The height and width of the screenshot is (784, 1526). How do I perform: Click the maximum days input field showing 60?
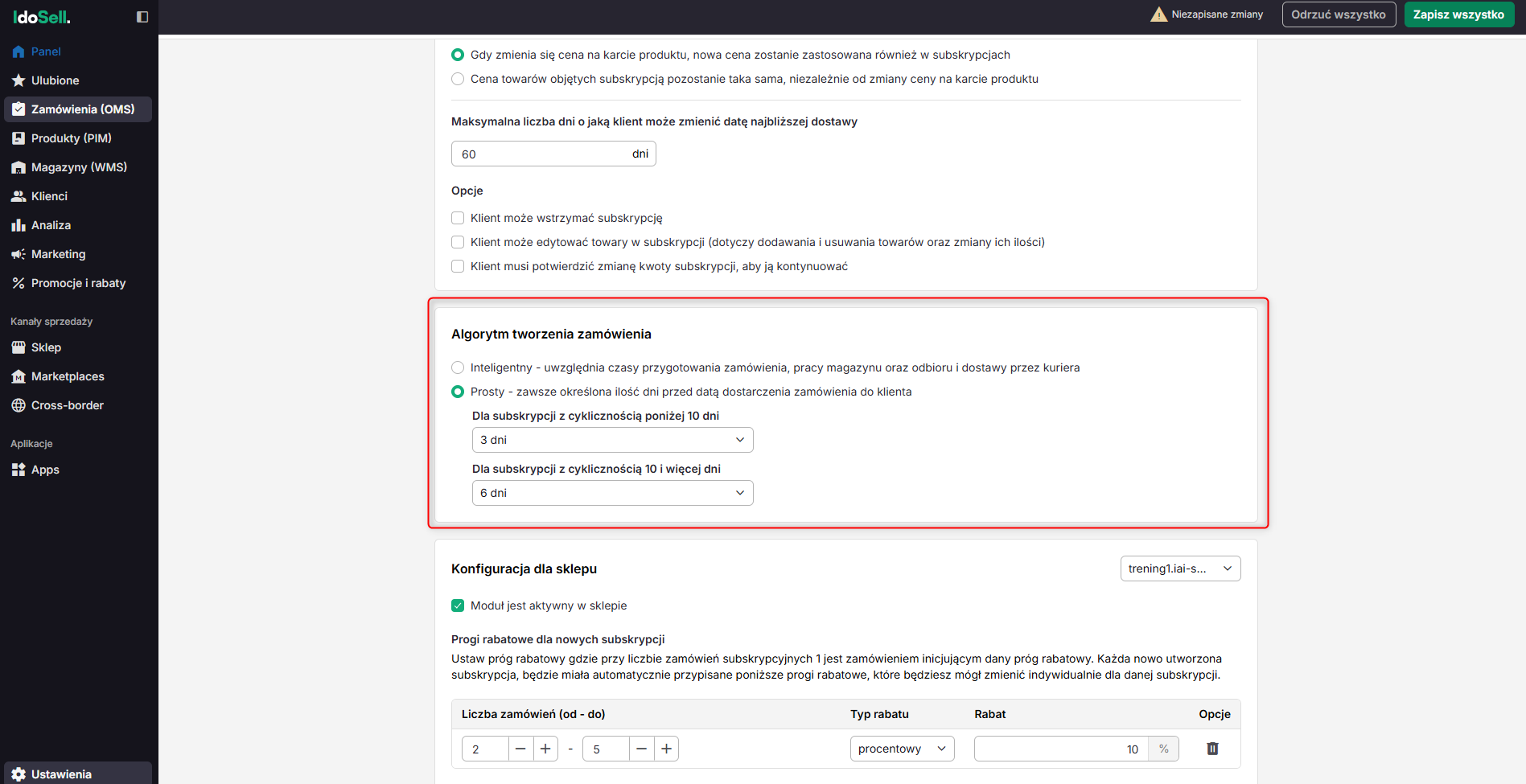pos(539,154)
